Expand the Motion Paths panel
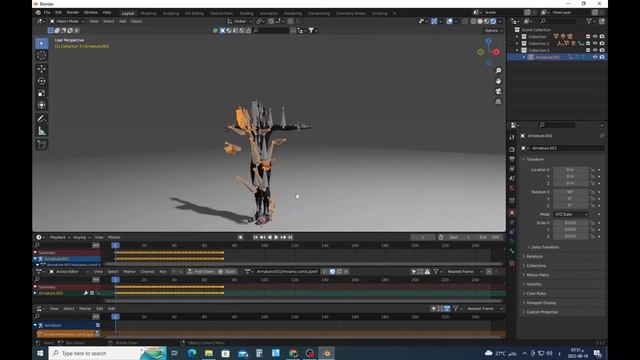Image resolution: width=640 pixels, height=360 pixels. tap(537, 275)
